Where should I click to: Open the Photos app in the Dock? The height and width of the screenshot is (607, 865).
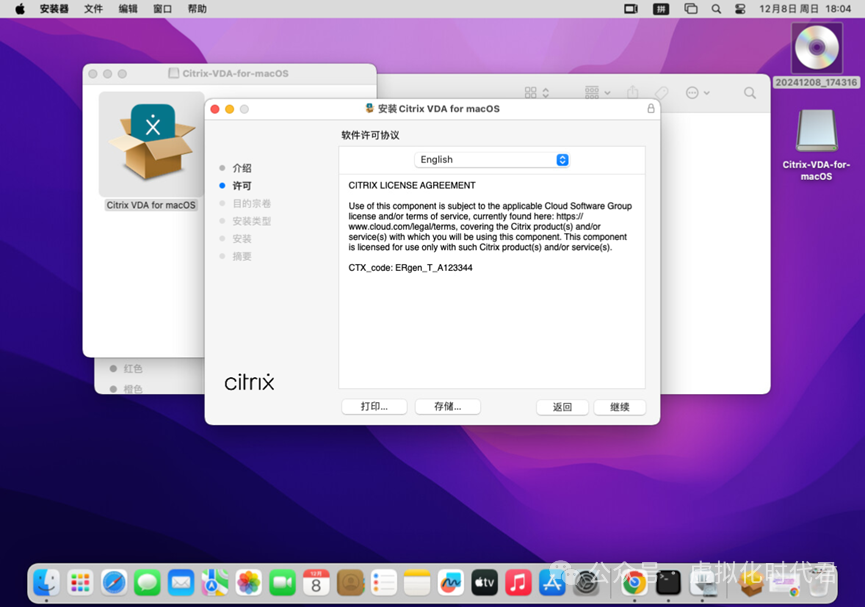[x=248, y=583]
